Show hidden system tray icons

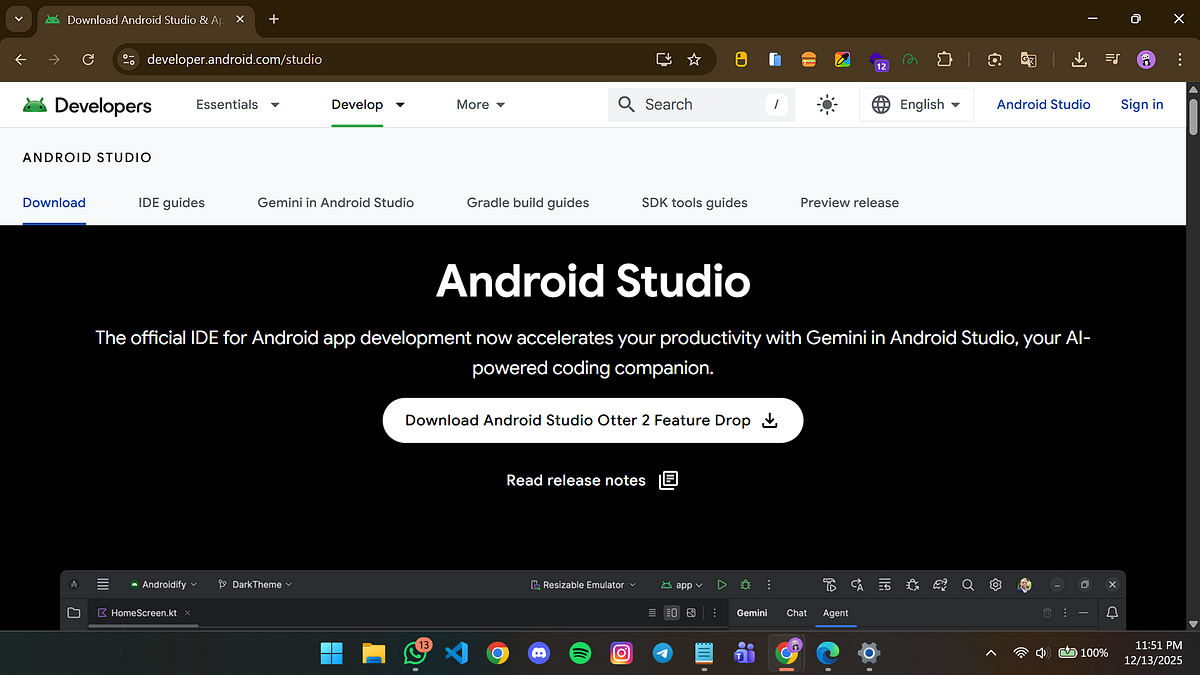[x=991, y=653]
